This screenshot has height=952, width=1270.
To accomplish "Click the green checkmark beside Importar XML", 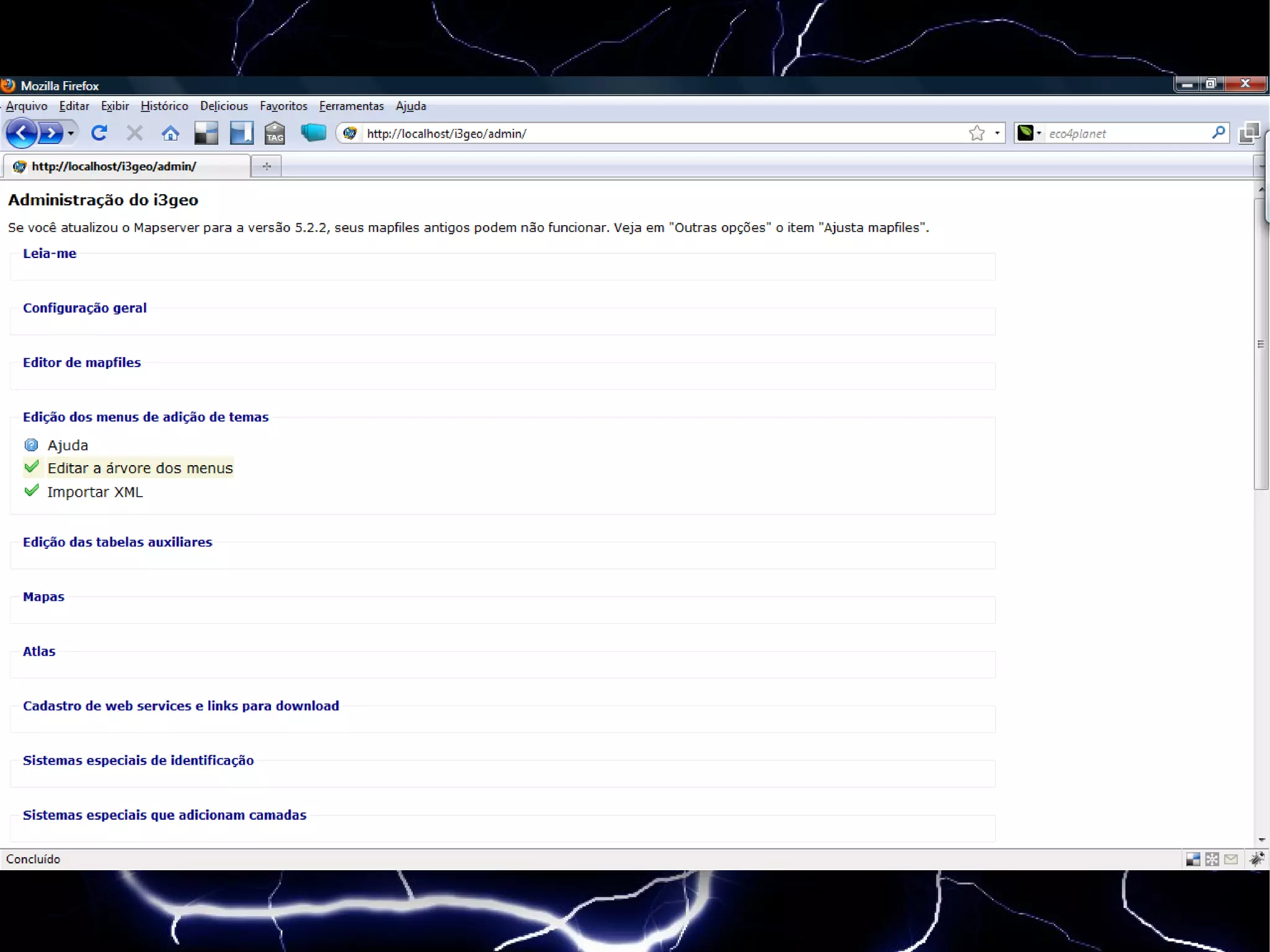I will (32, 491).
